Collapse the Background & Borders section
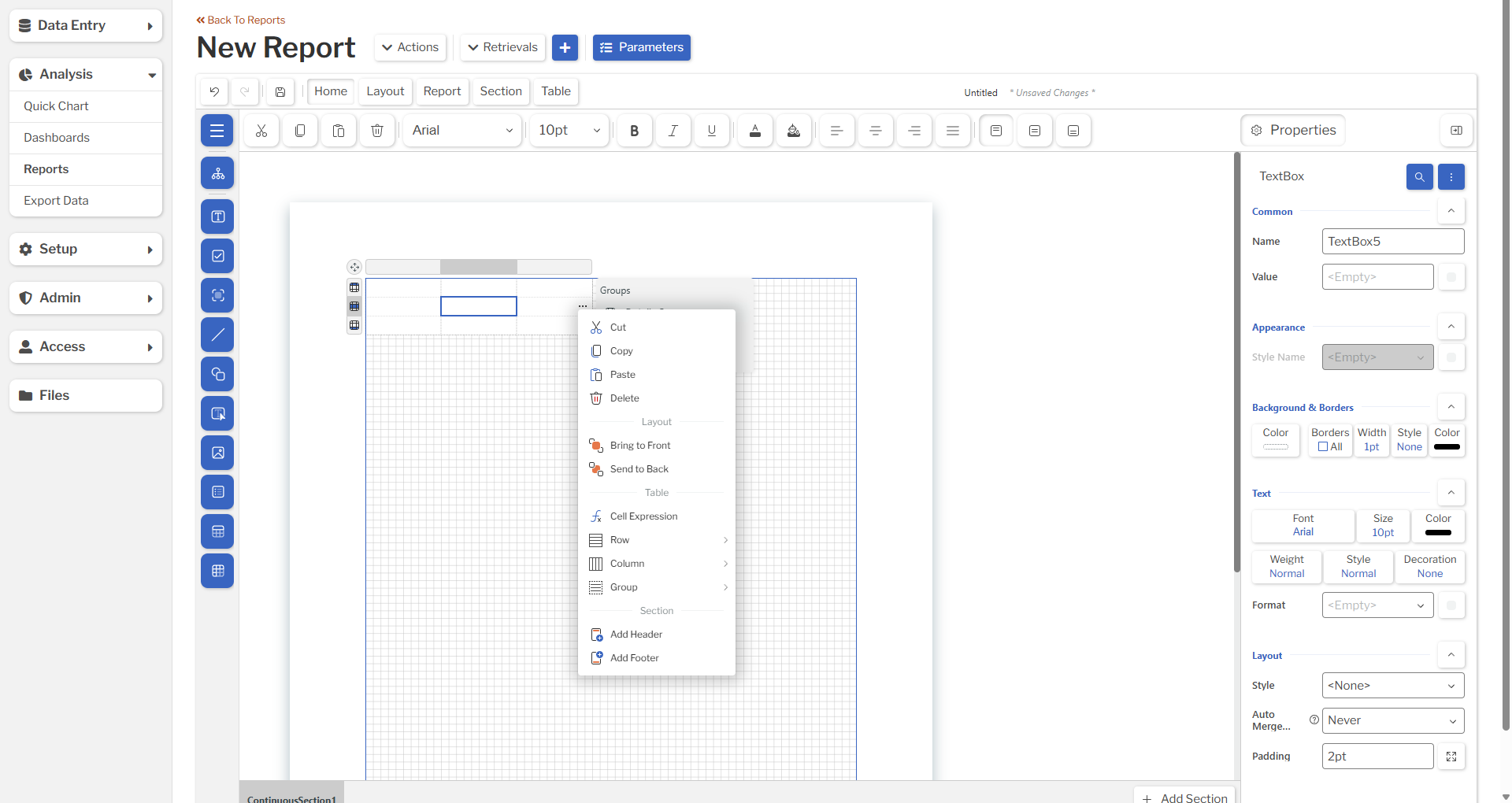The height and width of the screenshot is (803, 1512). pos(1451,407)
